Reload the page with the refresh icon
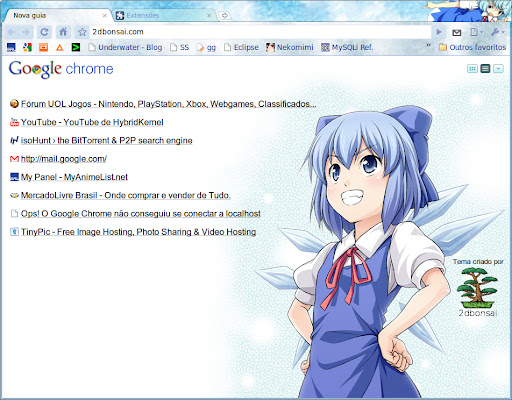Screen dimensions: 512x400 (x=44, y=32)
